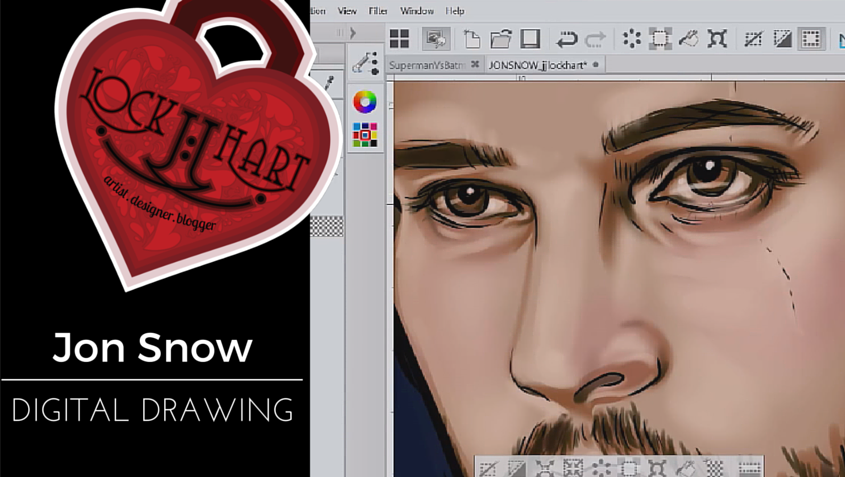Select the Fill bucket icon in top toolbar
The image size is (845, 477).
[x=689, y=39]
